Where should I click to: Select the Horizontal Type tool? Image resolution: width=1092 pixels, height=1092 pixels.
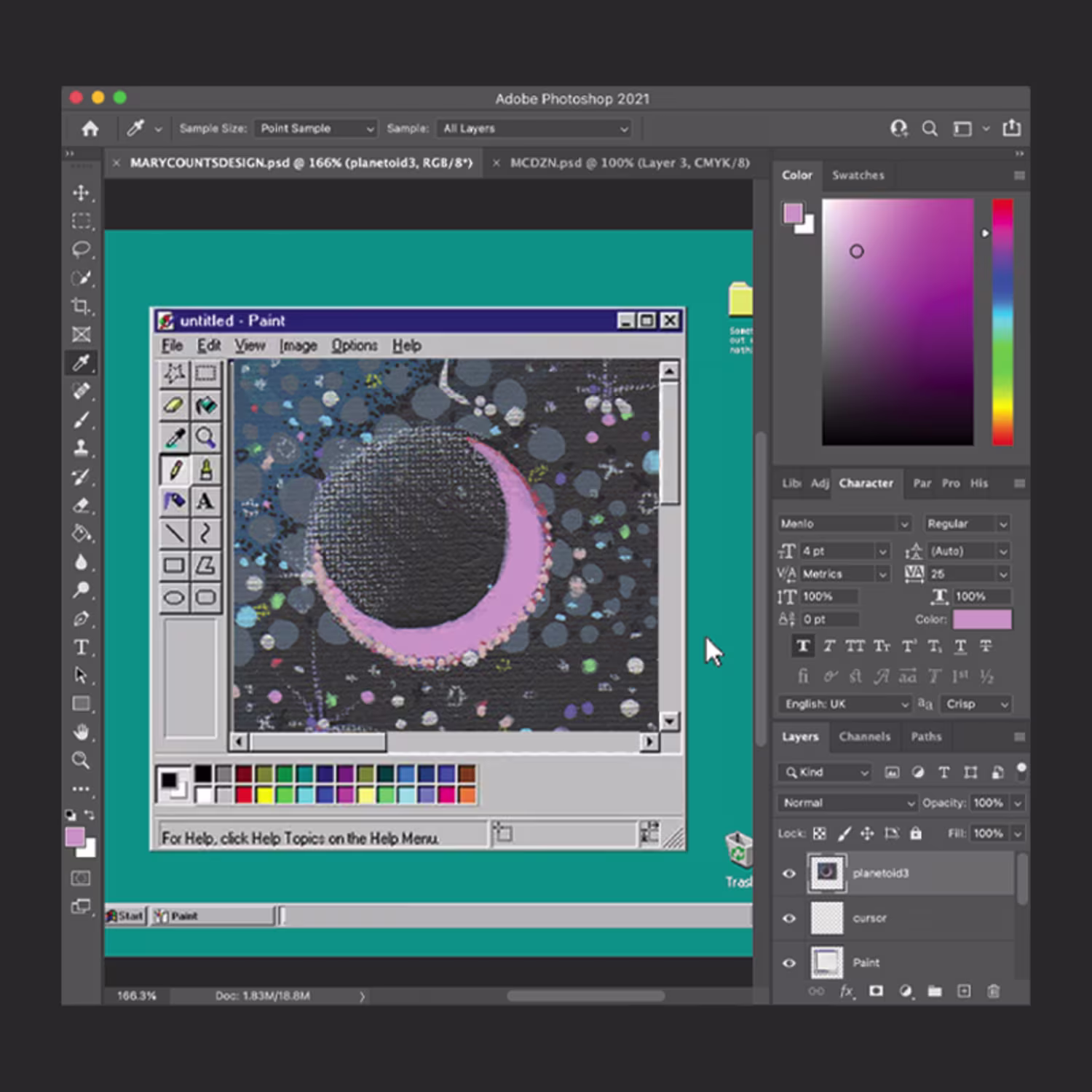coord(81,647)
